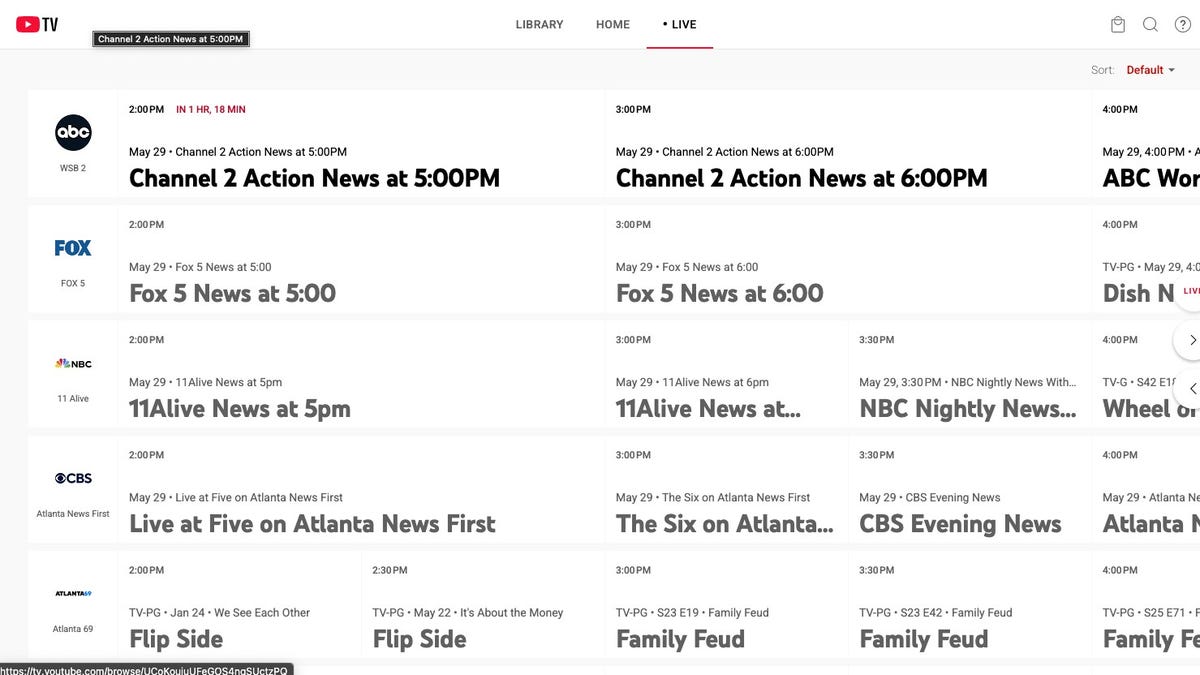1200x675 pixels.
Task: Select the CBS Evening News program
Action: pyautogui.click(x=960, y=524)
